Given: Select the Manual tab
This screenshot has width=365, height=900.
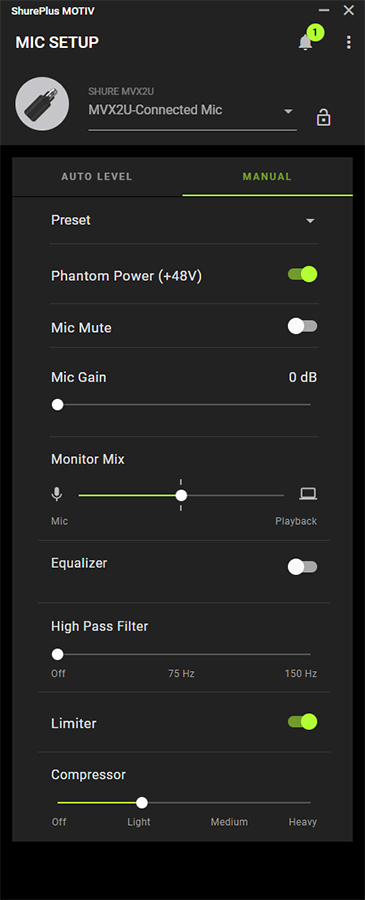Looking at the screenshot, I should coord(267,177).
